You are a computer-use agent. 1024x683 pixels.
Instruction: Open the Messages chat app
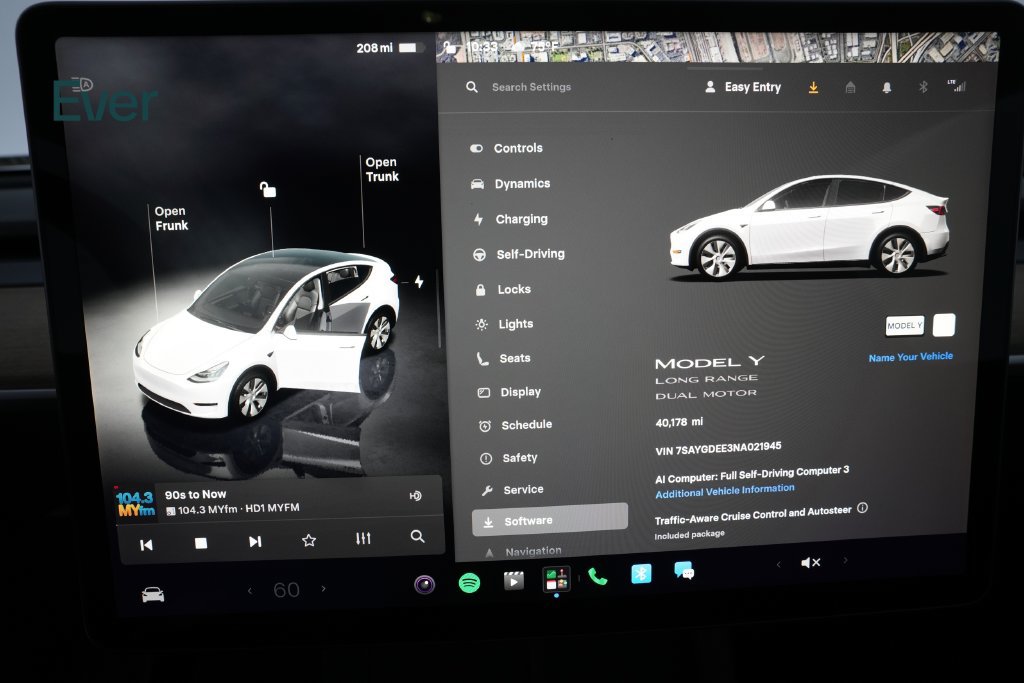coord(684,571)
